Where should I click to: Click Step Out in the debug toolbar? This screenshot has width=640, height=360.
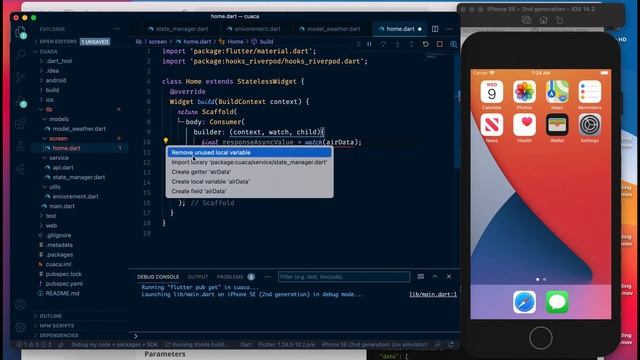click(411, 44)
